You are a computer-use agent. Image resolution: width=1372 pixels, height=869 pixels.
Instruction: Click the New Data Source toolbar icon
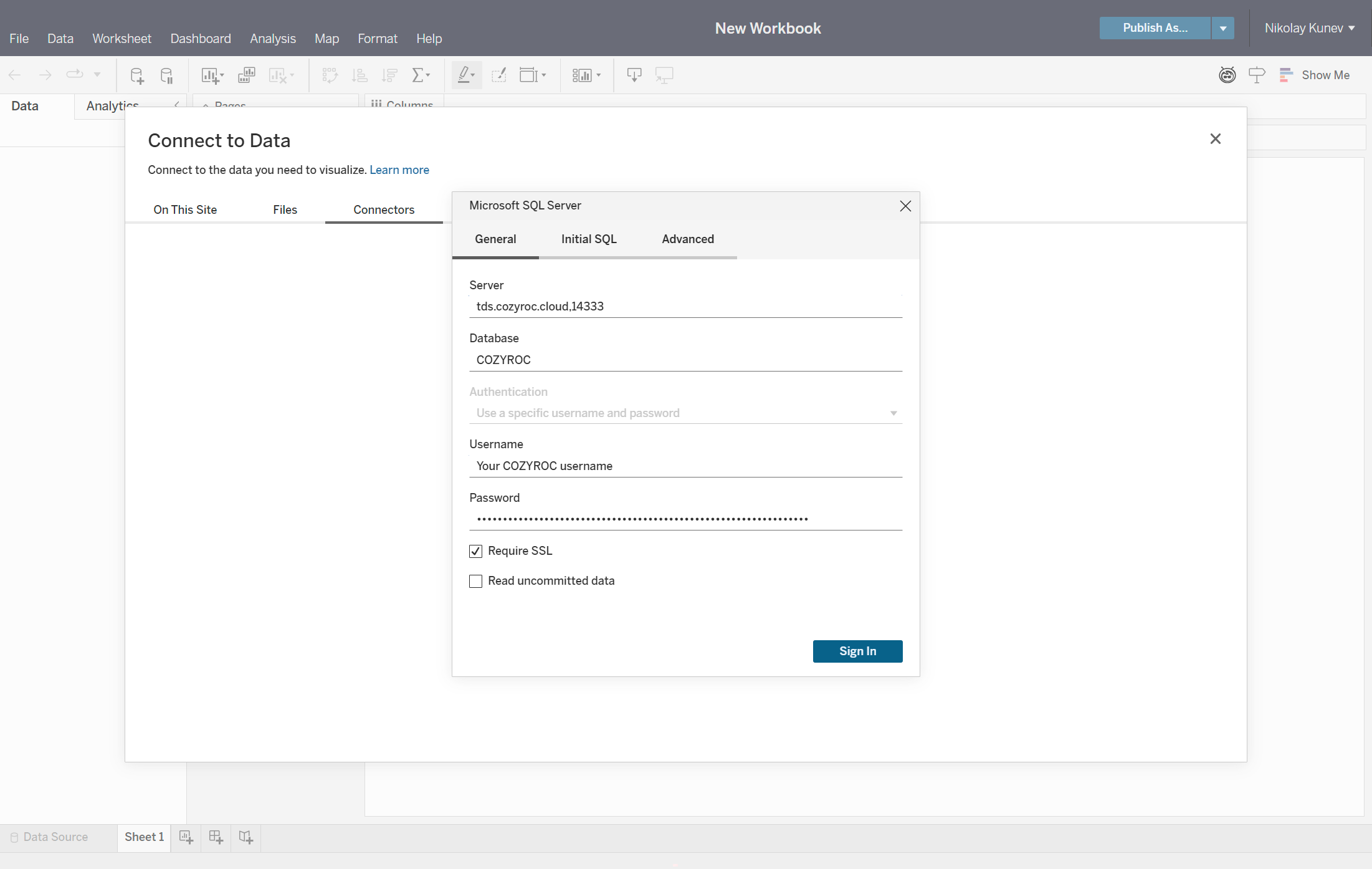(x=136, y=75)
